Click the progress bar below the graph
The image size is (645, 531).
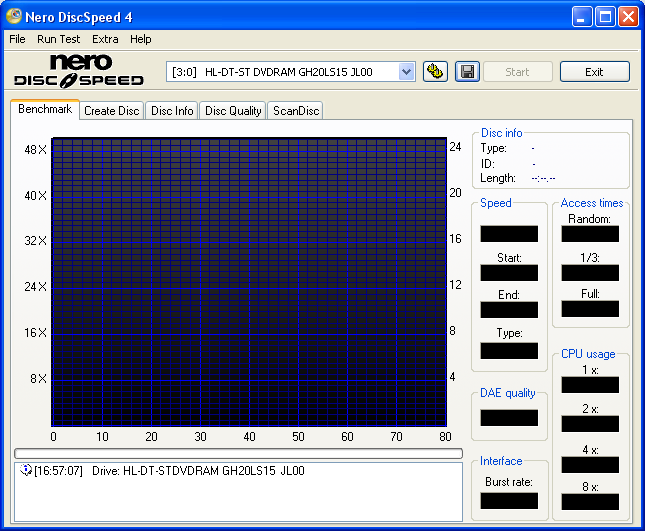238,453
